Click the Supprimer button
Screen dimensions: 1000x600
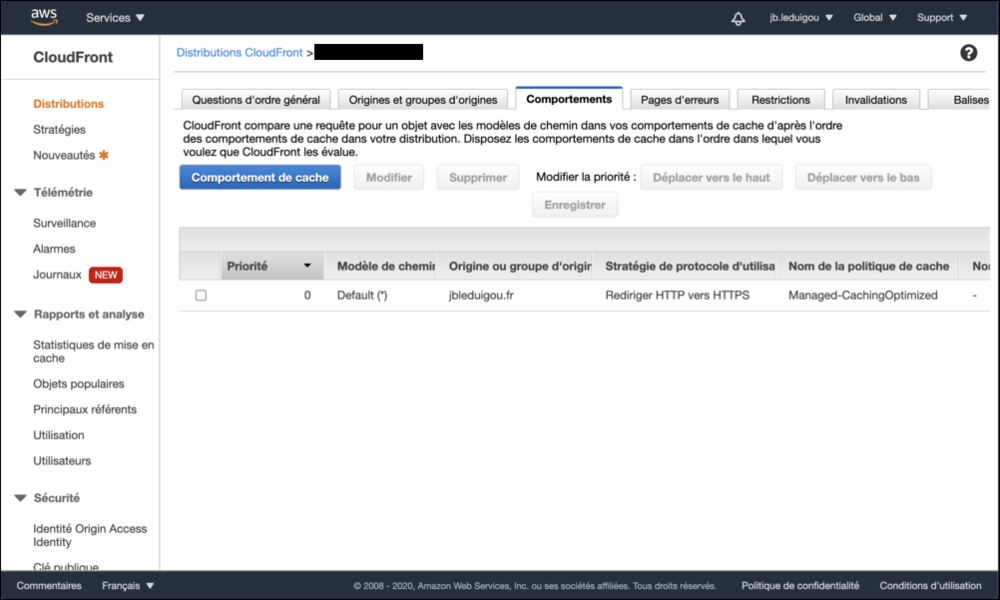click(478, 177)
